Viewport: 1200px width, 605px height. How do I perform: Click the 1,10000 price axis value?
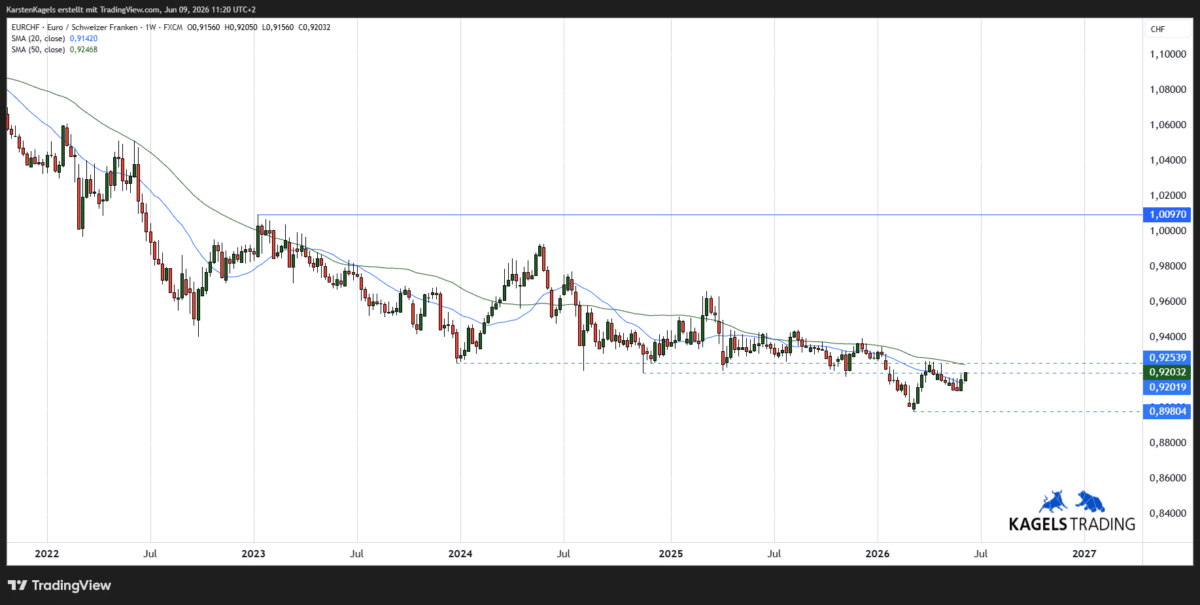(1169, 54)
